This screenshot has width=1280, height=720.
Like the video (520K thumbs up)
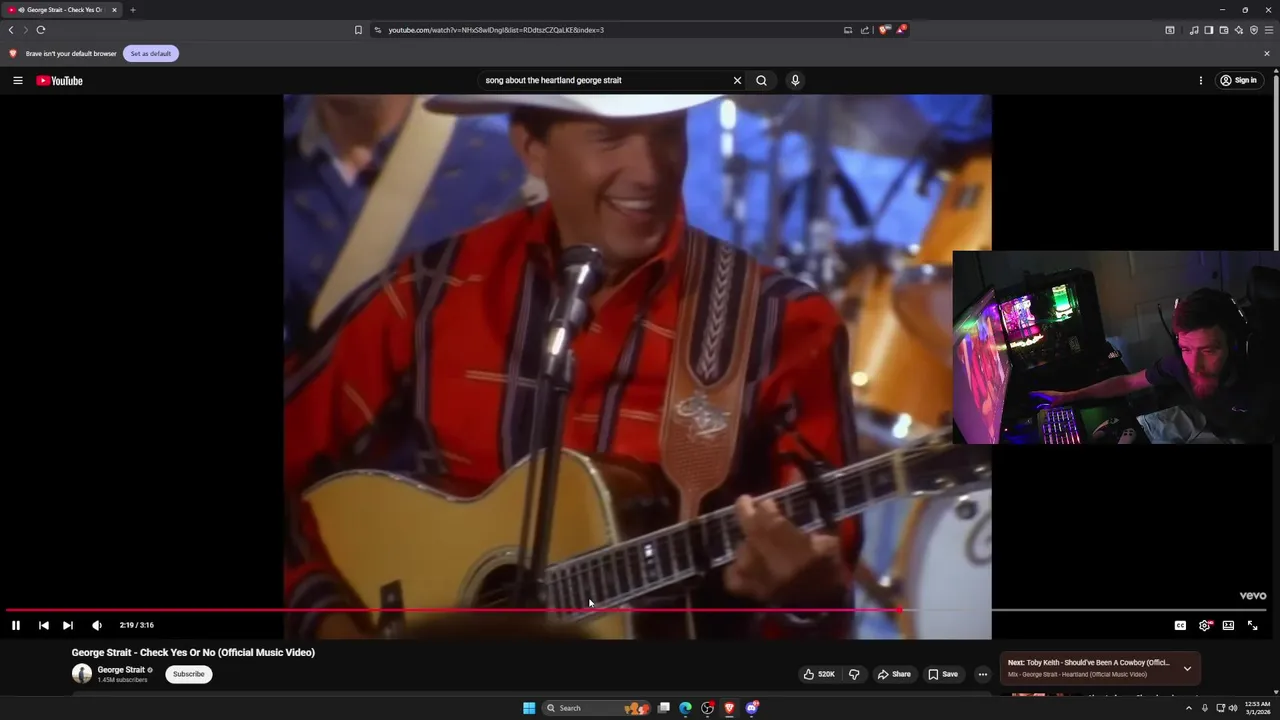tap(819, 674)
